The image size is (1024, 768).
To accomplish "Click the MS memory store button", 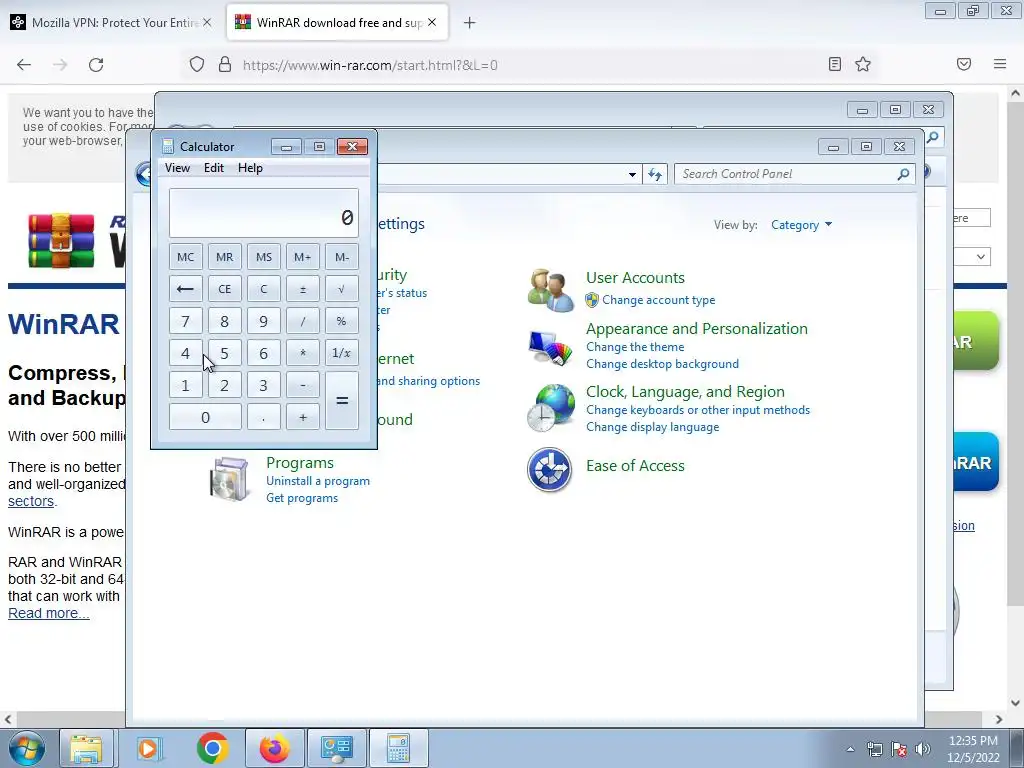I will (x=264, y=257).
